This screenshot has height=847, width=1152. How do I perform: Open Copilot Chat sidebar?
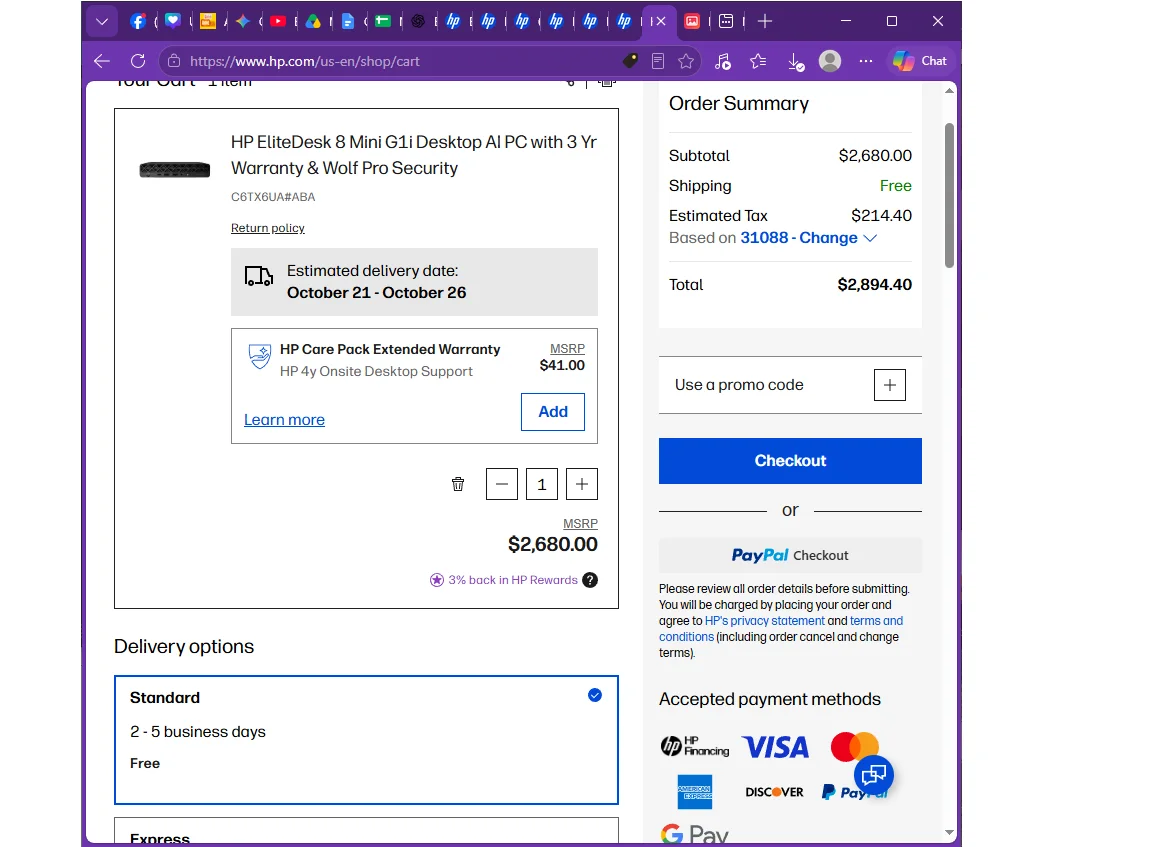click(921, 61)
